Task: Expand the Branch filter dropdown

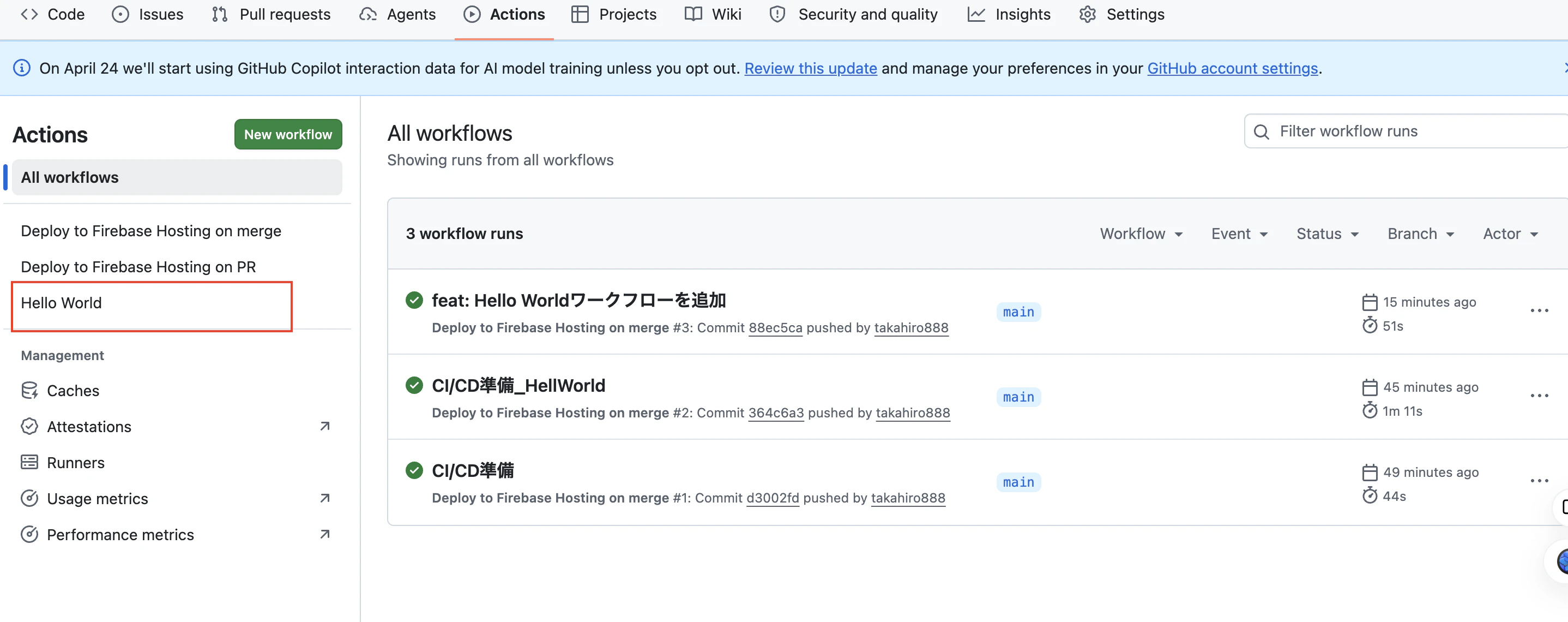Action: pyautogui.click(x=1420, y=234)
